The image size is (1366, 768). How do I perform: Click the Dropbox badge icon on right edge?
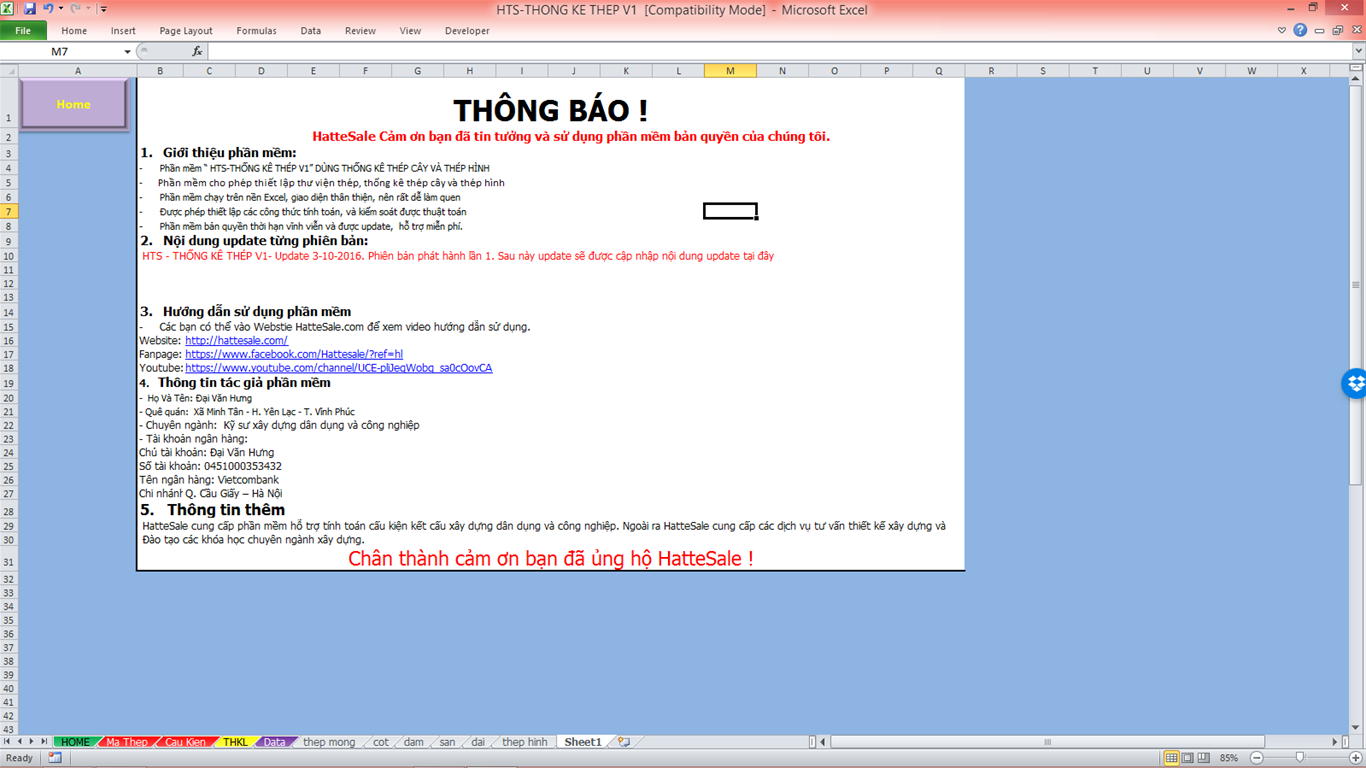tap(1355, 383)
